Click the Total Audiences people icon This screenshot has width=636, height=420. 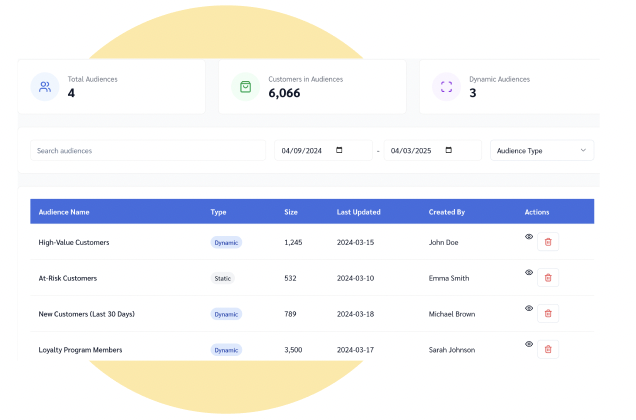tap(45, 86)
